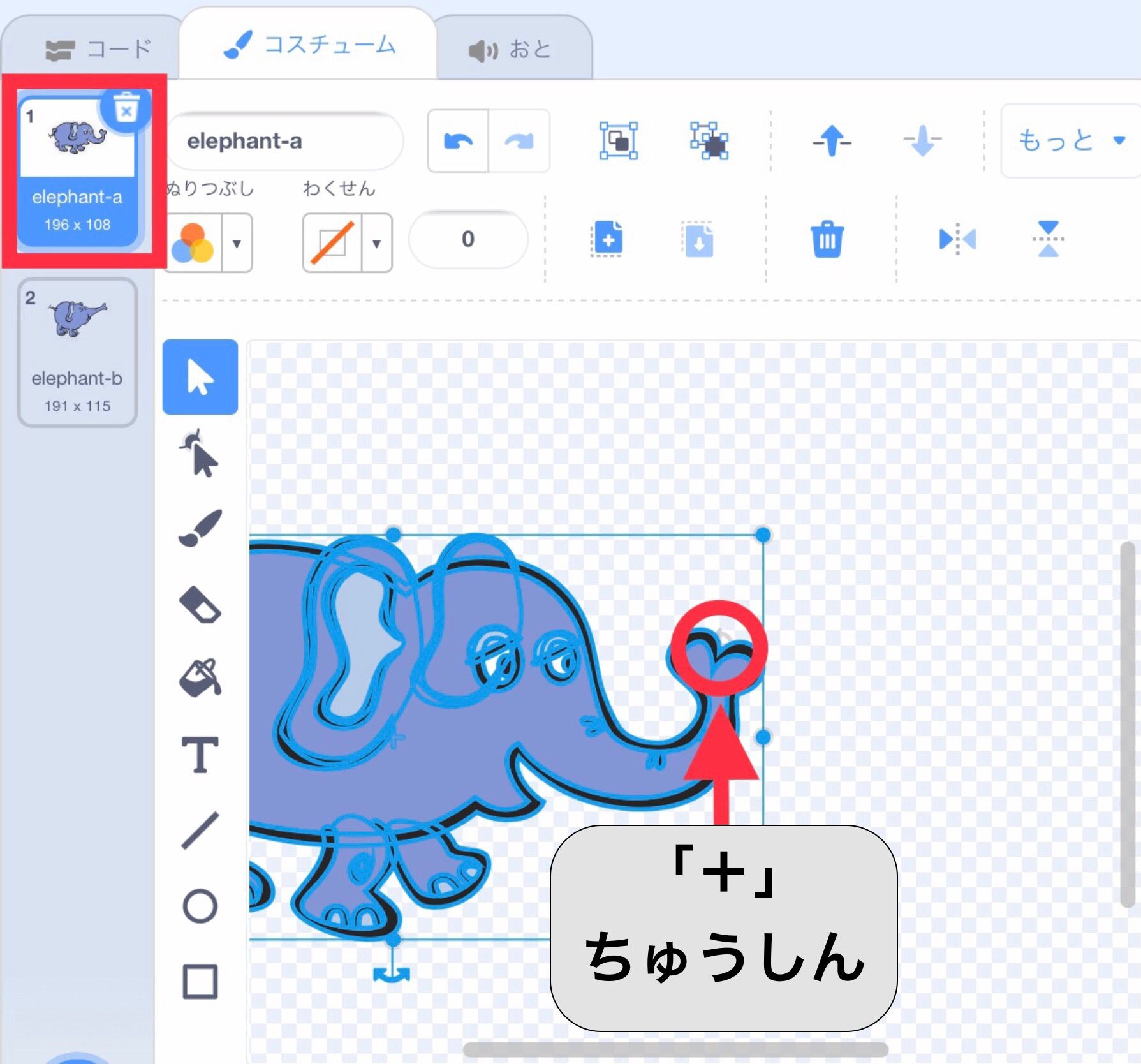Click the Ungroup objects icon
The image size is (1141, 1064).
pyautogui.click(x=709, y=140)
